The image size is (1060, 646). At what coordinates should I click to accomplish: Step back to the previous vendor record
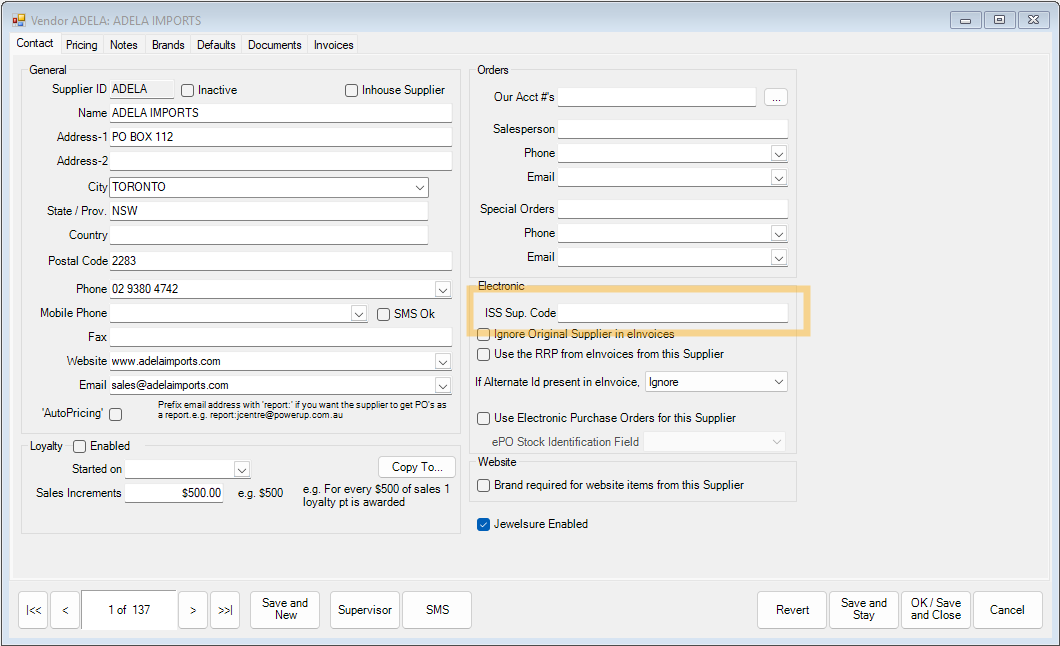64,610
